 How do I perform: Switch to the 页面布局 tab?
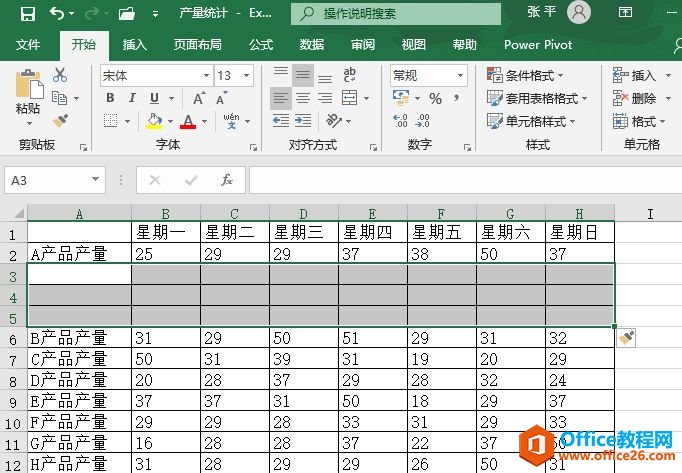click(197, 44)
